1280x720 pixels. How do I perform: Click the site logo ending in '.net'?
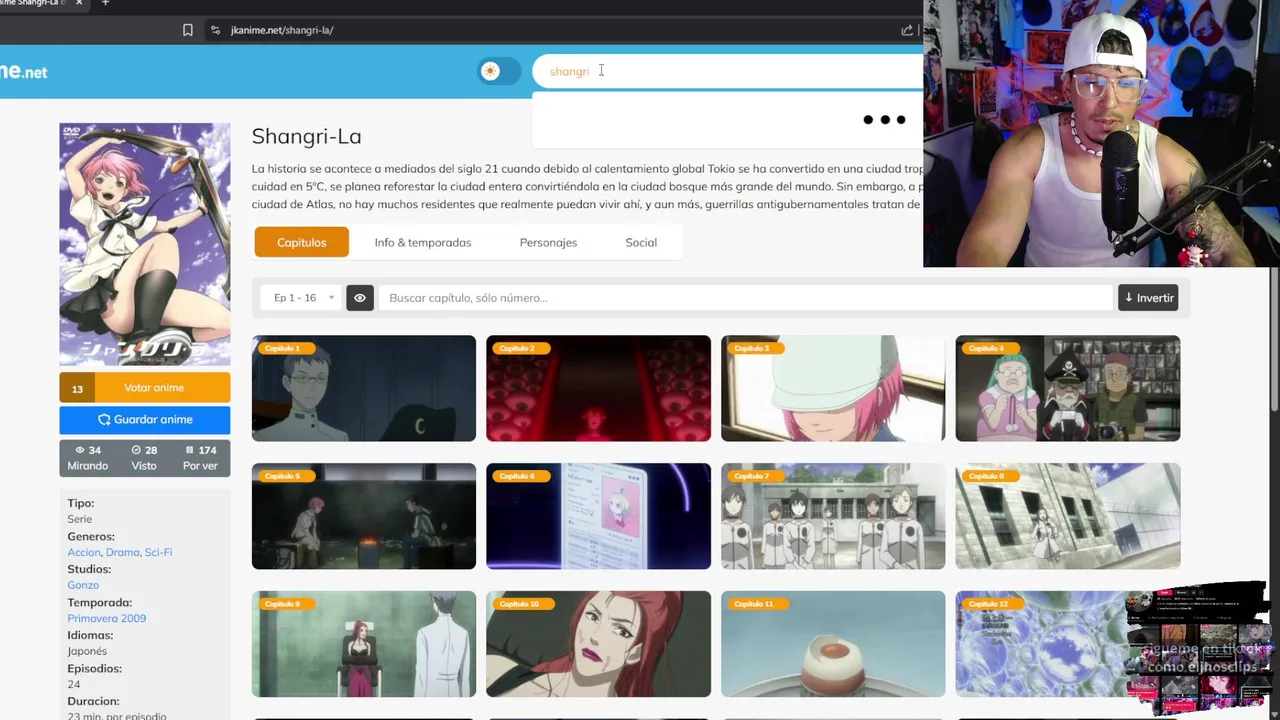click(x=24, y=72)
